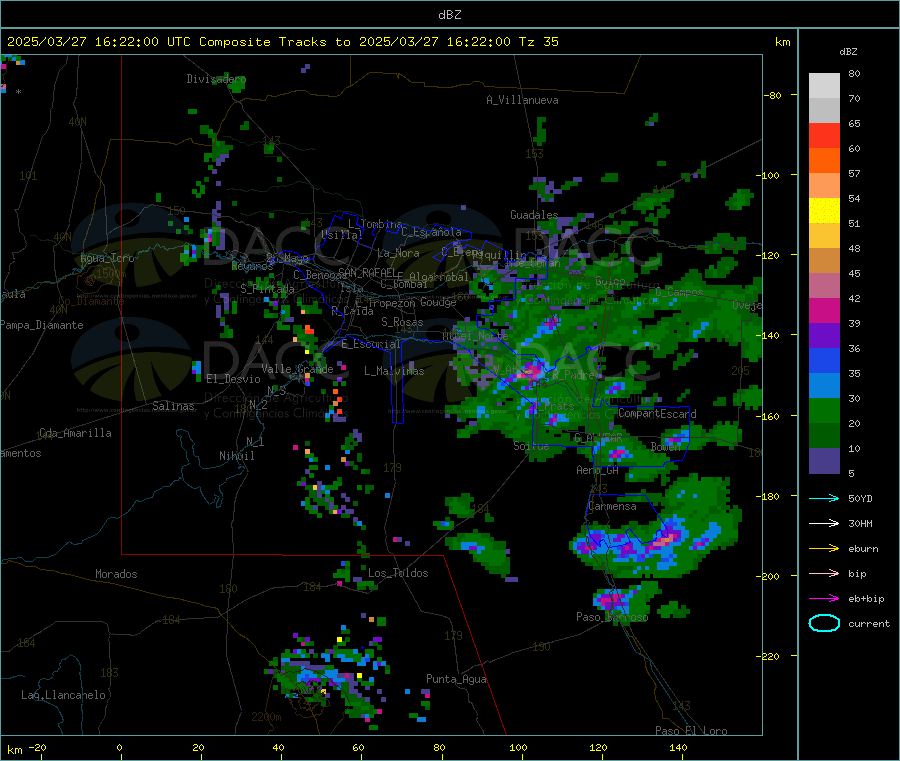The image size is (900, 761).
Task: Click the 'Lag.Llancanelo' map label
Action: (x=63, y=695)
